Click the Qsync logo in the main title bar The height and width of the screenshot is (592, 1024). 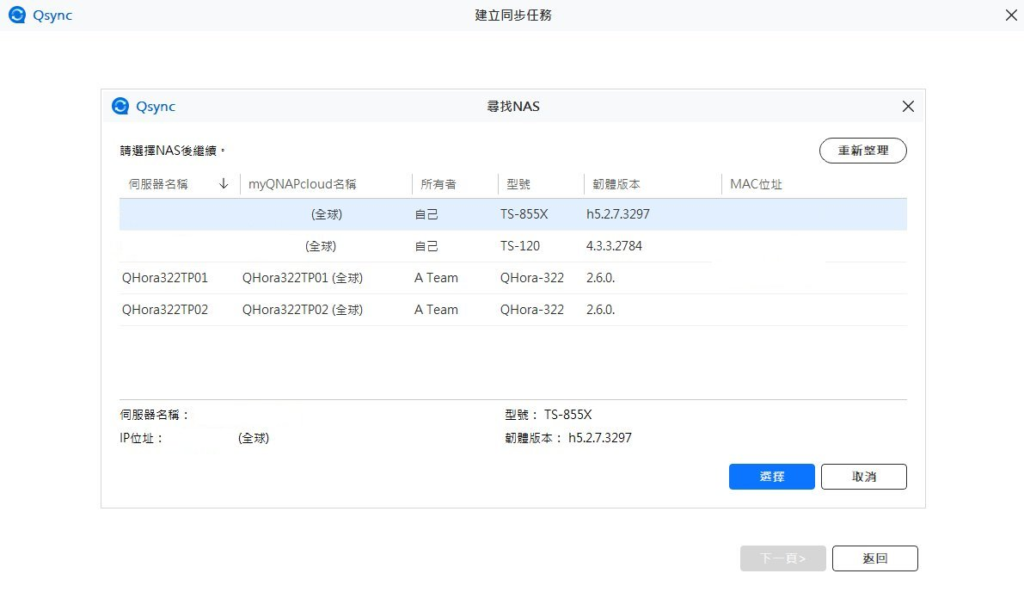17,15
